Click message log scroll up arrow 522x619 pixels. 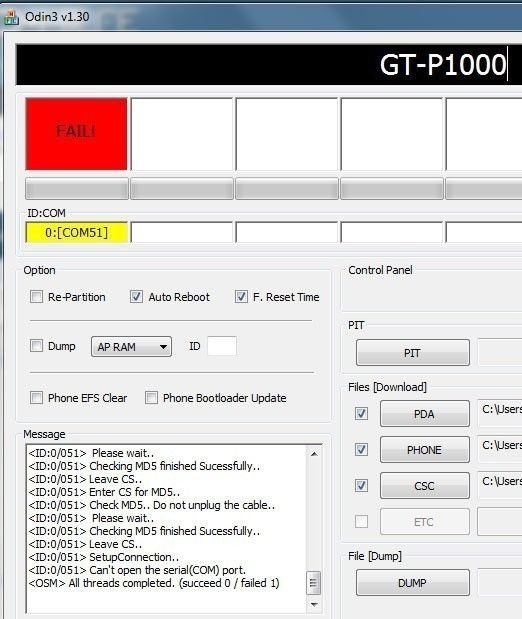pyautogui.click(x=314, y=454)
